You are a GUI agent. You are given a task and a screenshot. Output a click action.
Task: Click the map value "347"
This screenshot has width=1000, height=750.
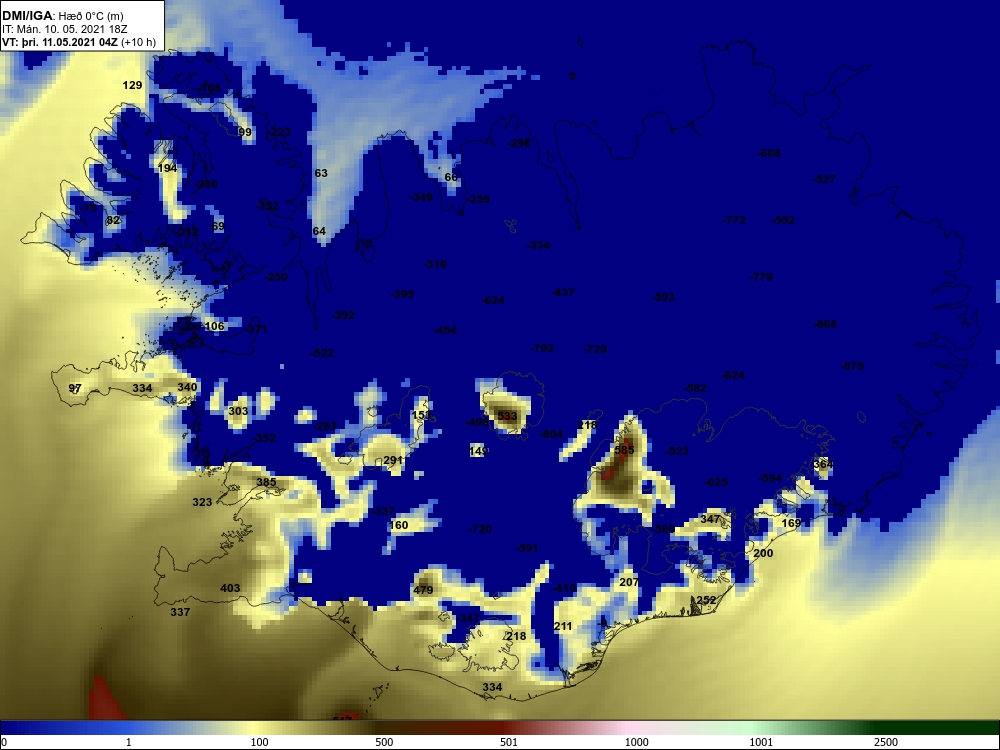coord(710,519)
